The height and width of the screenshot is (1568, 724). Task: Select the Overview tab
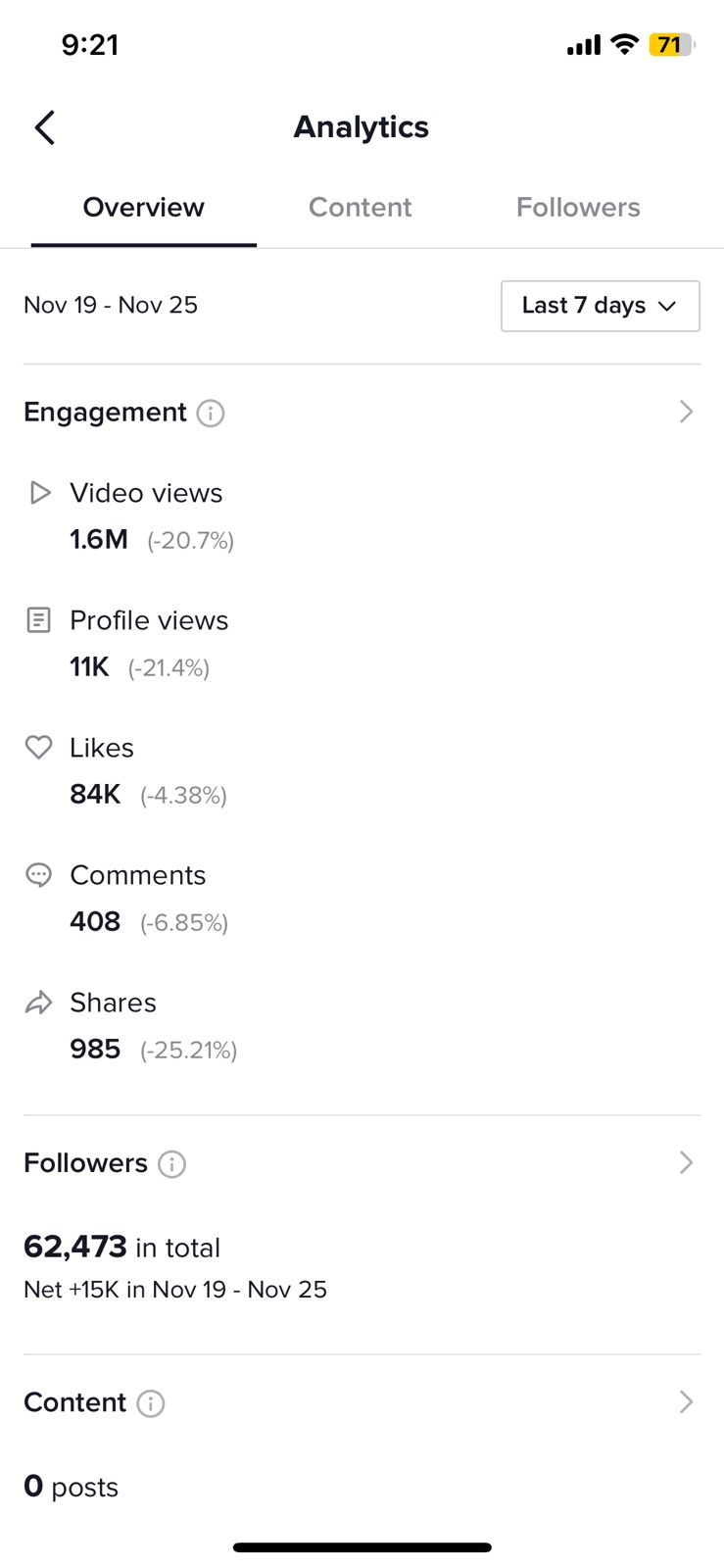(x=144, y=208)
